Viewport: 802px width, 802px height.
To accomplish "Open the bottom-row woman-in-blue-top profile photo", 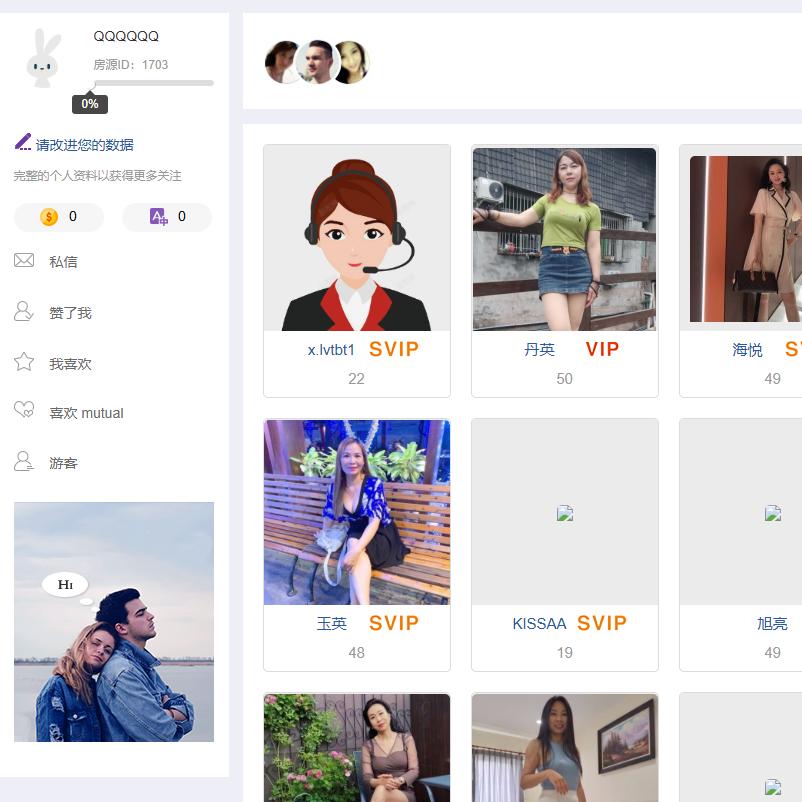I will 565,748.
